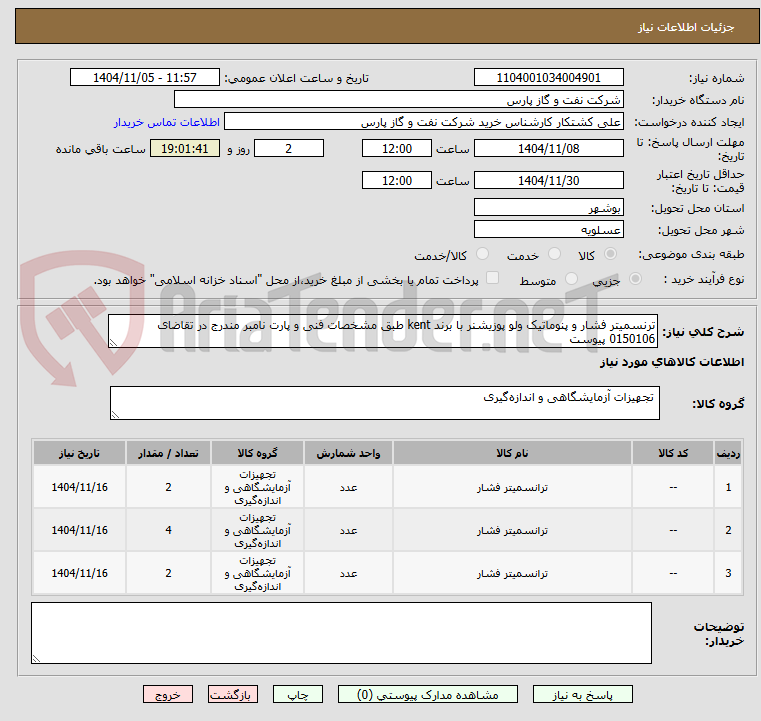761x721 pixels.
Task: Open مشاهده مدارک پیوستی attachments
Action: coord(428,694)
